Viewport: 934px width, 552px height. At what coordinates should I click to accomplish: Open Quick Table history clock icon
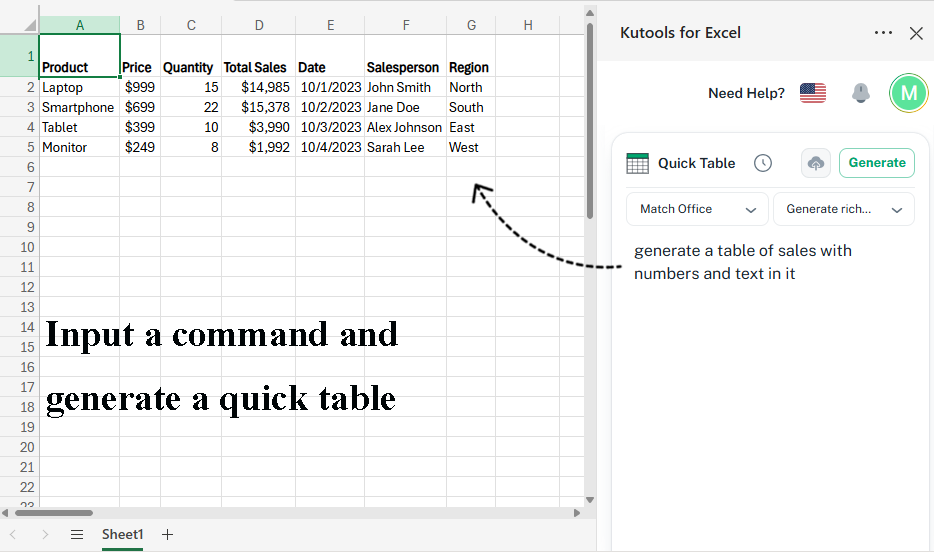point(762,163)
